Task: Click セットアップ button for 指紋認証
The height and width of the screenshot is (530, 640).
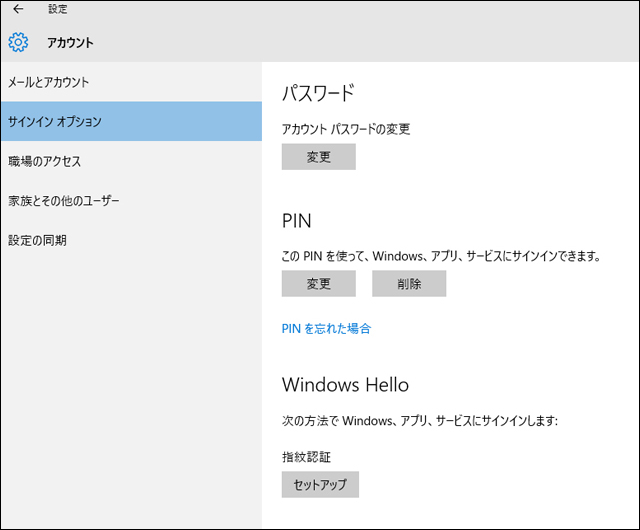Action: pyautogui.click(x=319, y=485)
